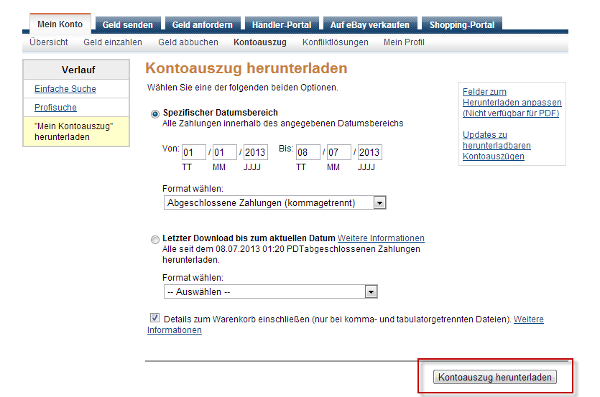Go to Mein Profil

(x=404, y=42)
